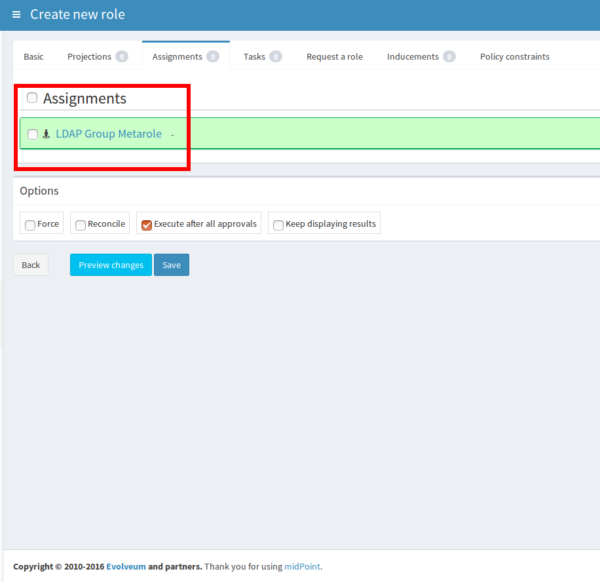Click the Tasks count badge
This screenshot has height=582, width=600.
pos(276,57)
